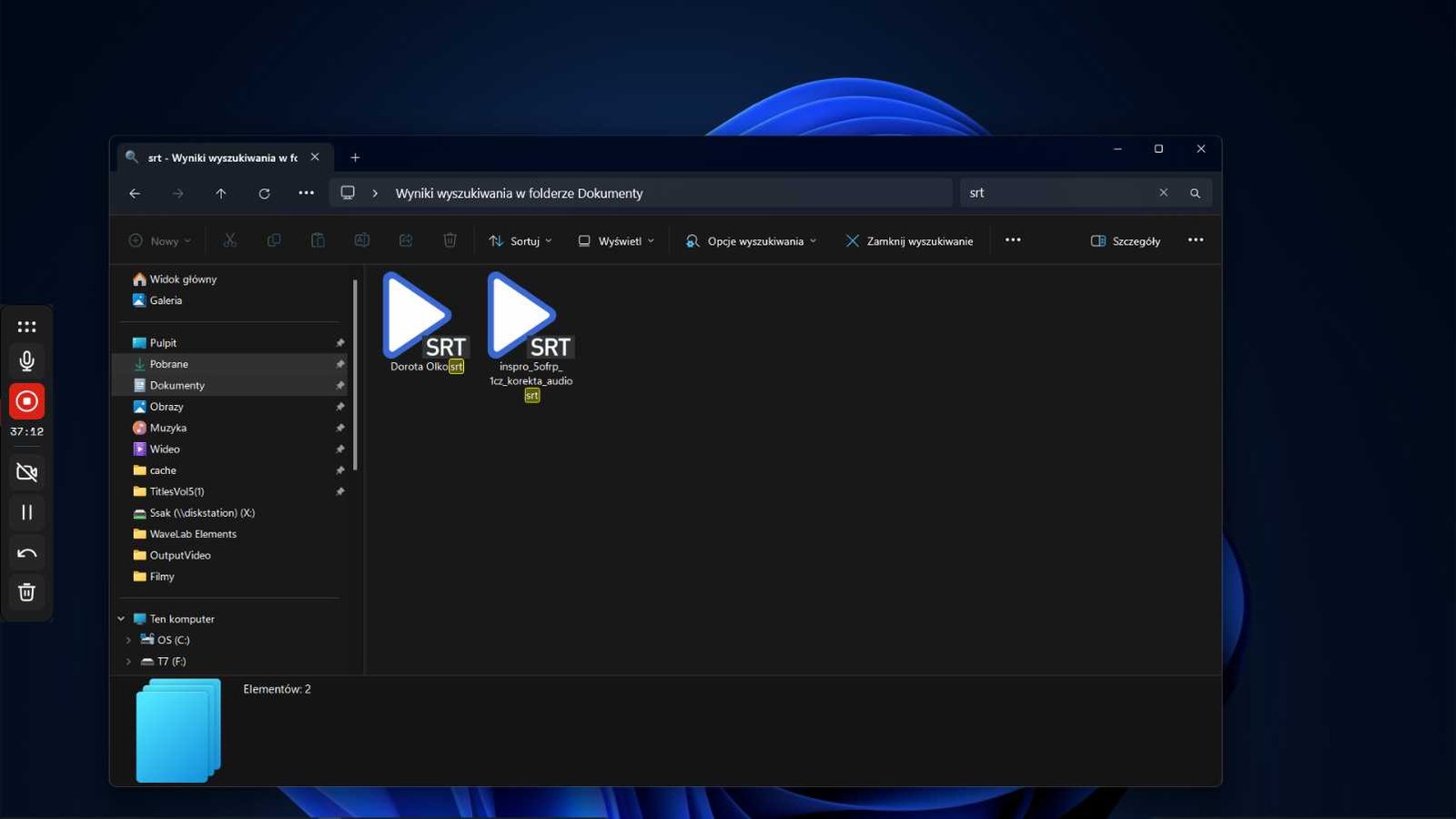The width and height of the screenshot is (1456, 819).
Task: Select the inspro_Sofrp_1cz_korekta_audio file
Action: [x=531, y=337]
